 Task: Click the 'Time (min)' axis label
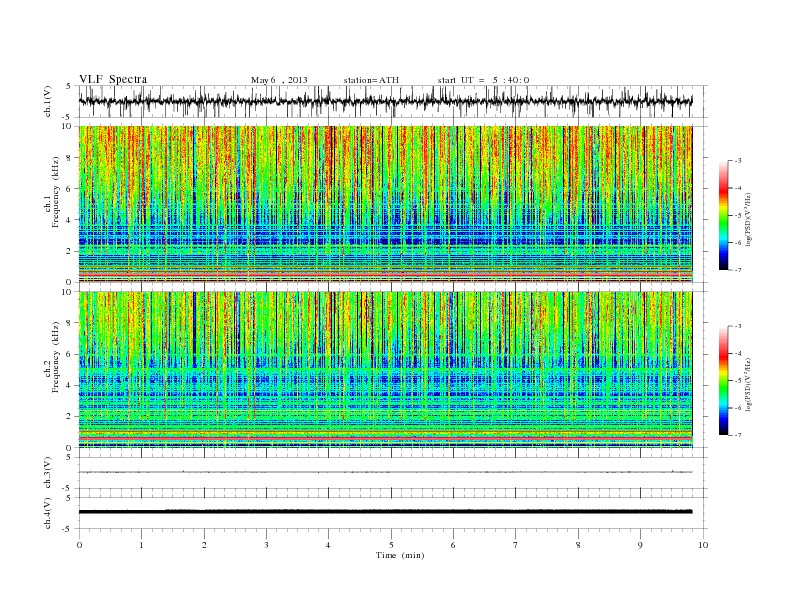400,555
